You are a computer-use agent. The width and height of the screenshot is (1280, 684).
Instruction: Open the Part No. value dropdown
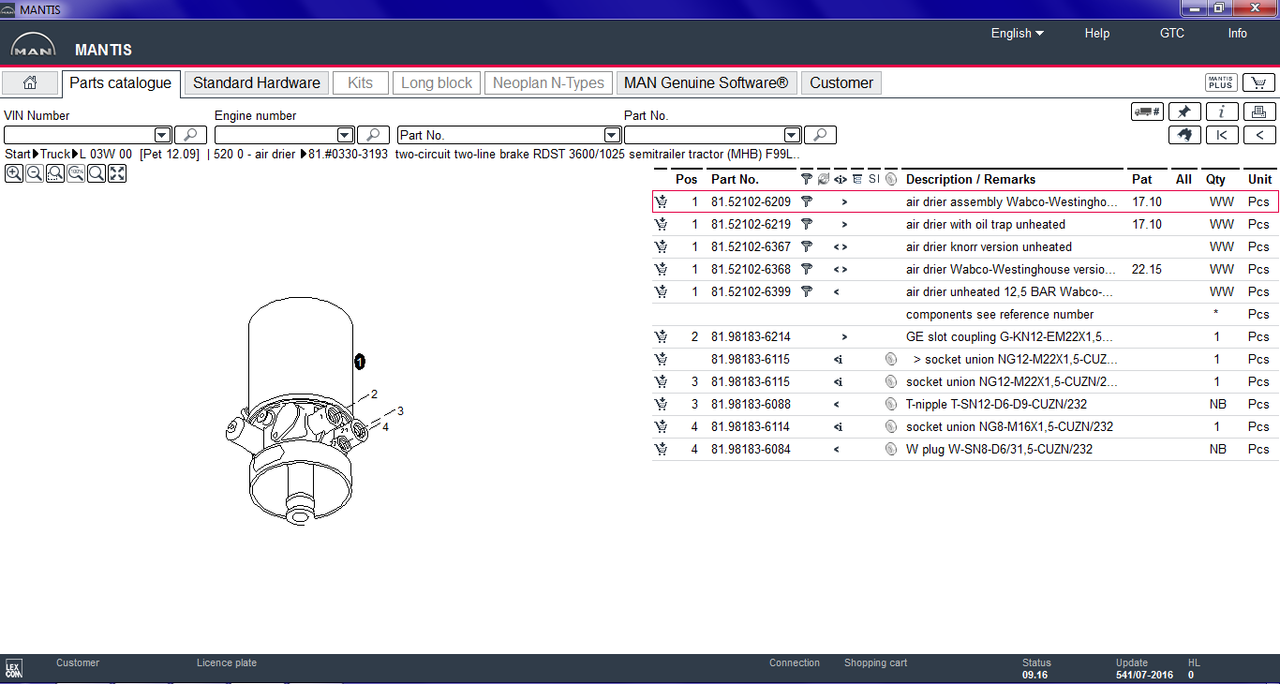click(792, 135)
